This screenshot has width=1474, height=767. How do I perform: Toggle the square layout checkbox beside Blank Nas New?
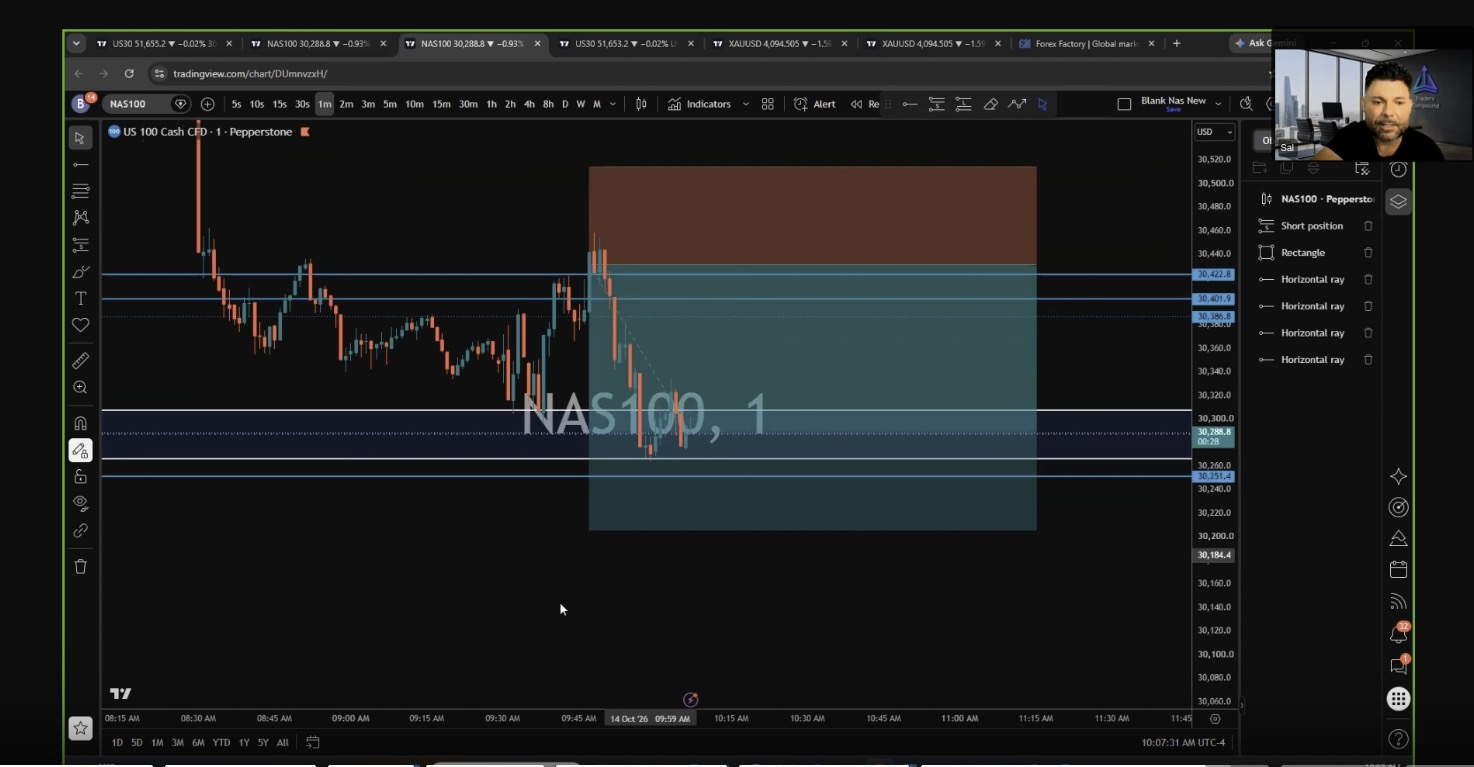[1124, 104]
